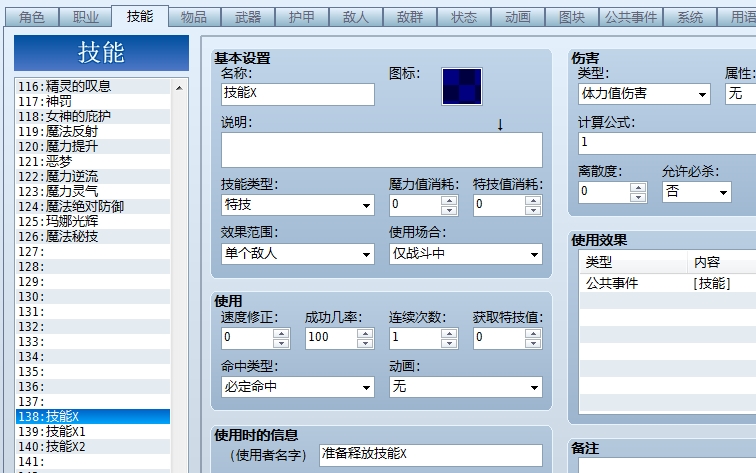Select skill 124:魔法绝对防御
756x473 pixels.
93,206
